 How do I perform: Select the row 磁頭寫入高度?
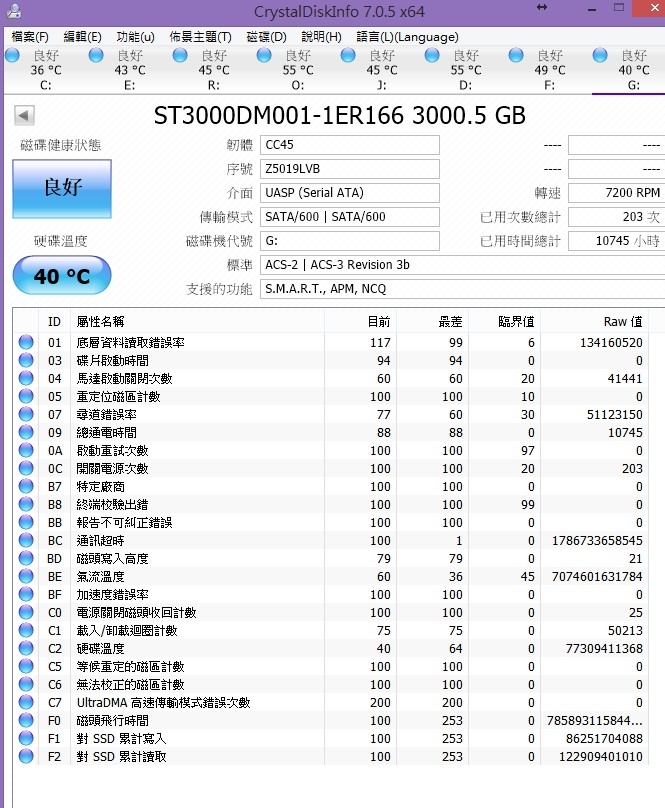[x=331, y=559]
